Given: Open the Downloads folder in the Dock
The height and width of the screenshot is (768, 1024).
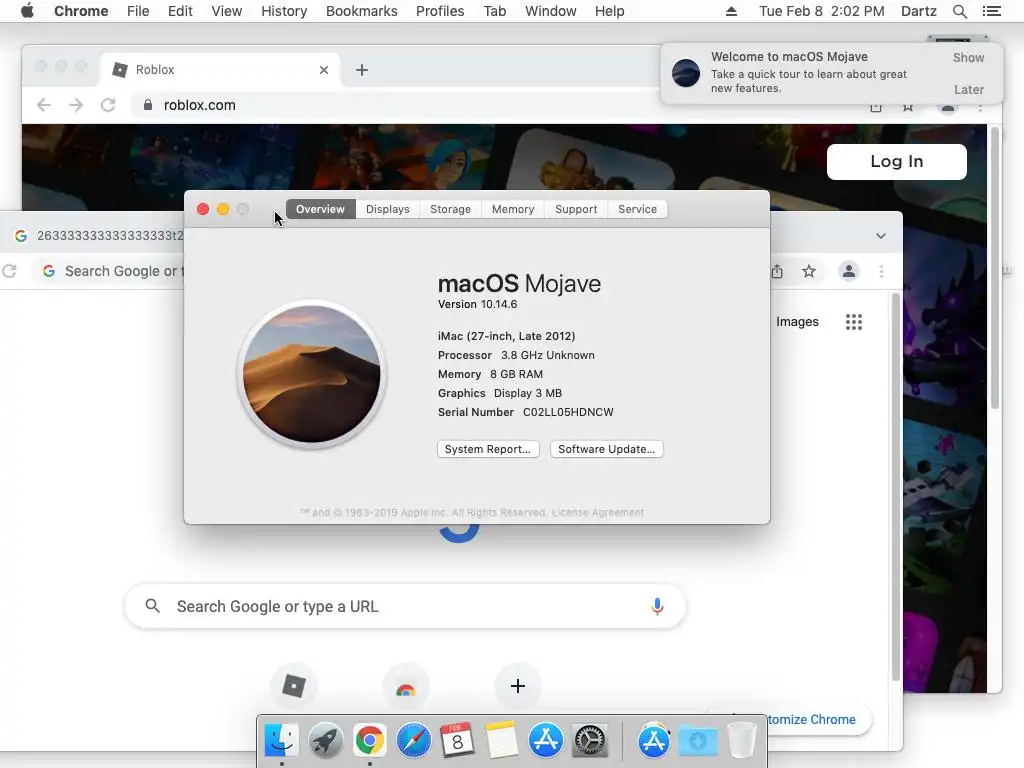Looking at the screenshot, I should click(x=698, y=740).
